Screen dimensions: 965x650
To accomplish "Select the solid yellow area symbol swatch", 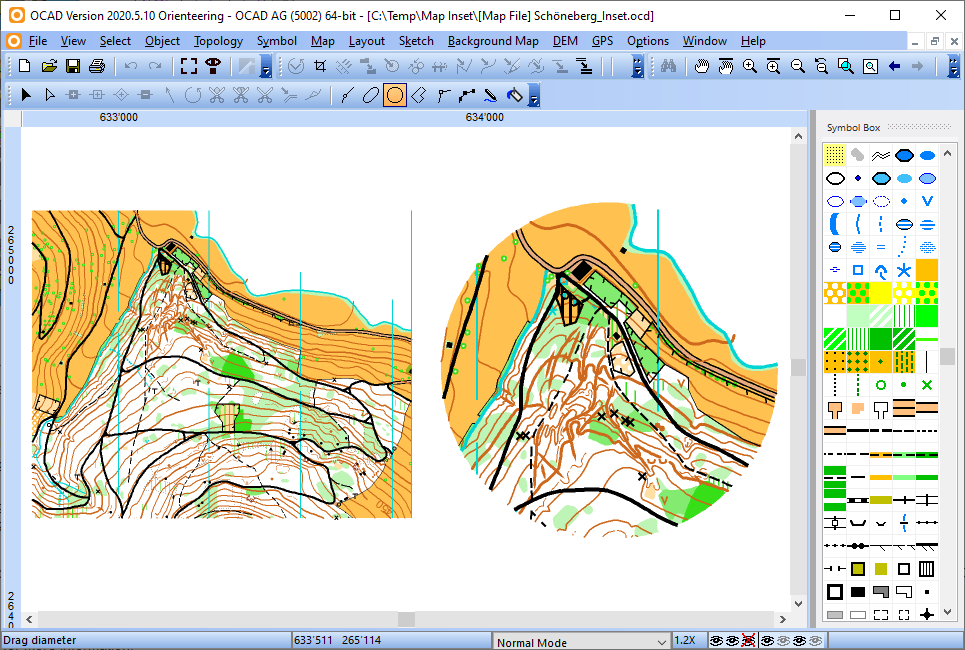I will click(881, 293).
